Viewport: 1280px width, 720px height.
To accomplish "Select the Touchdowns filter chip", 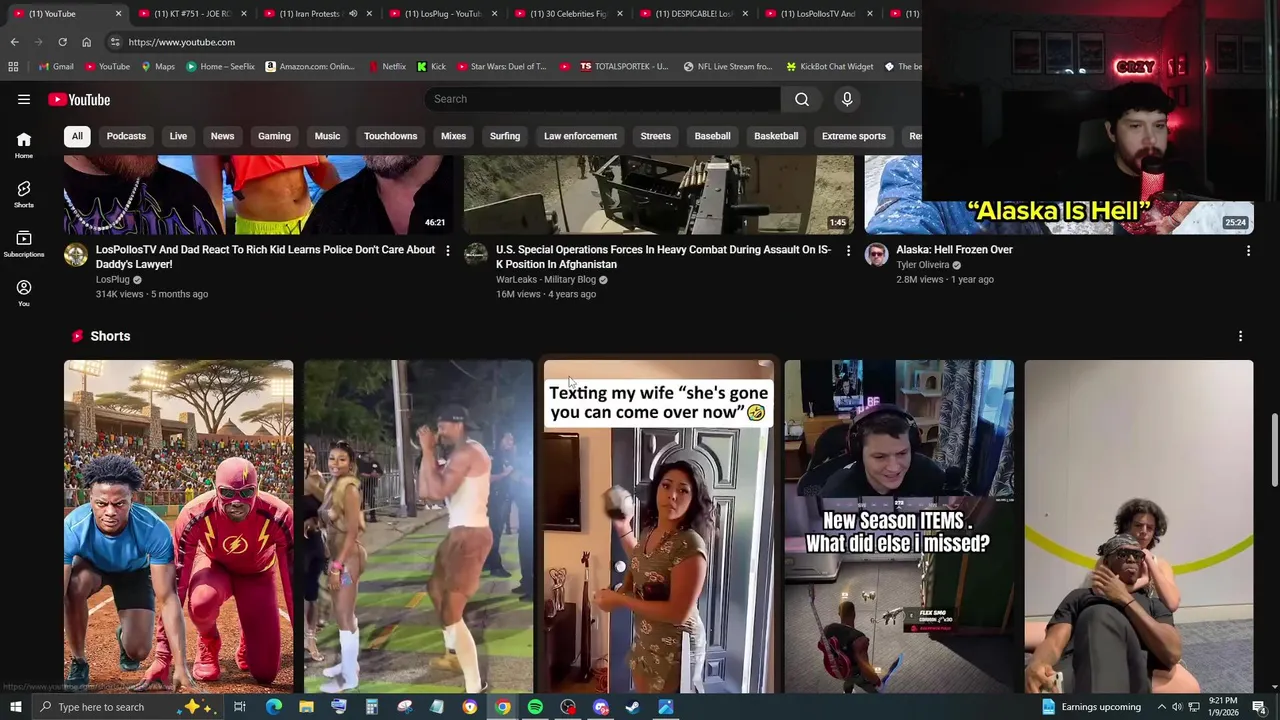I will [390, 136].
